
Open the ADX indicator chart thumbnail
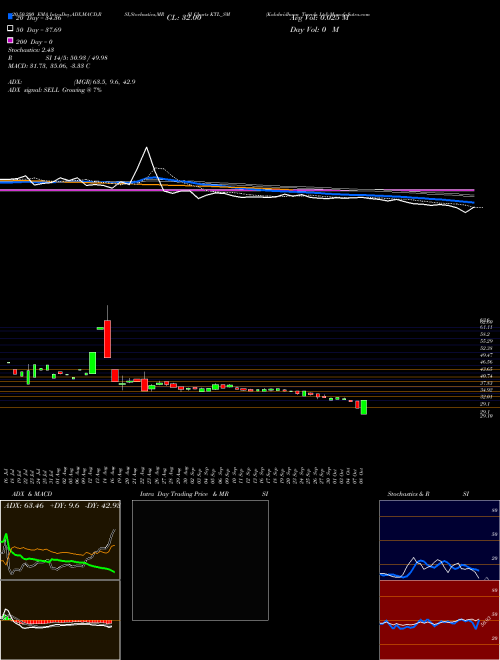coord(60,540)
